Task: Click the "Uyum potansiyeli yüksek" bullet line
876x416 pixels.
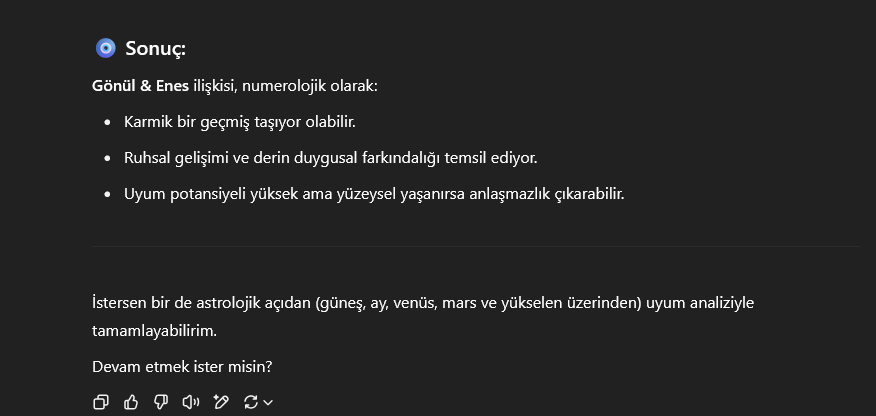Action: tap(374, 194)
